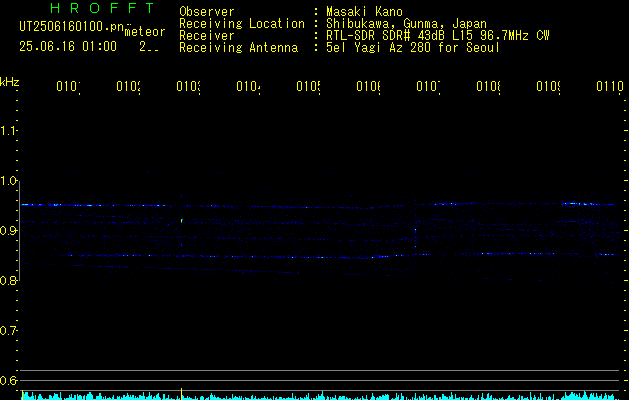This screenshot has height=400, width=629.
Task: Click the Observer label
Action: coord(207,12)
